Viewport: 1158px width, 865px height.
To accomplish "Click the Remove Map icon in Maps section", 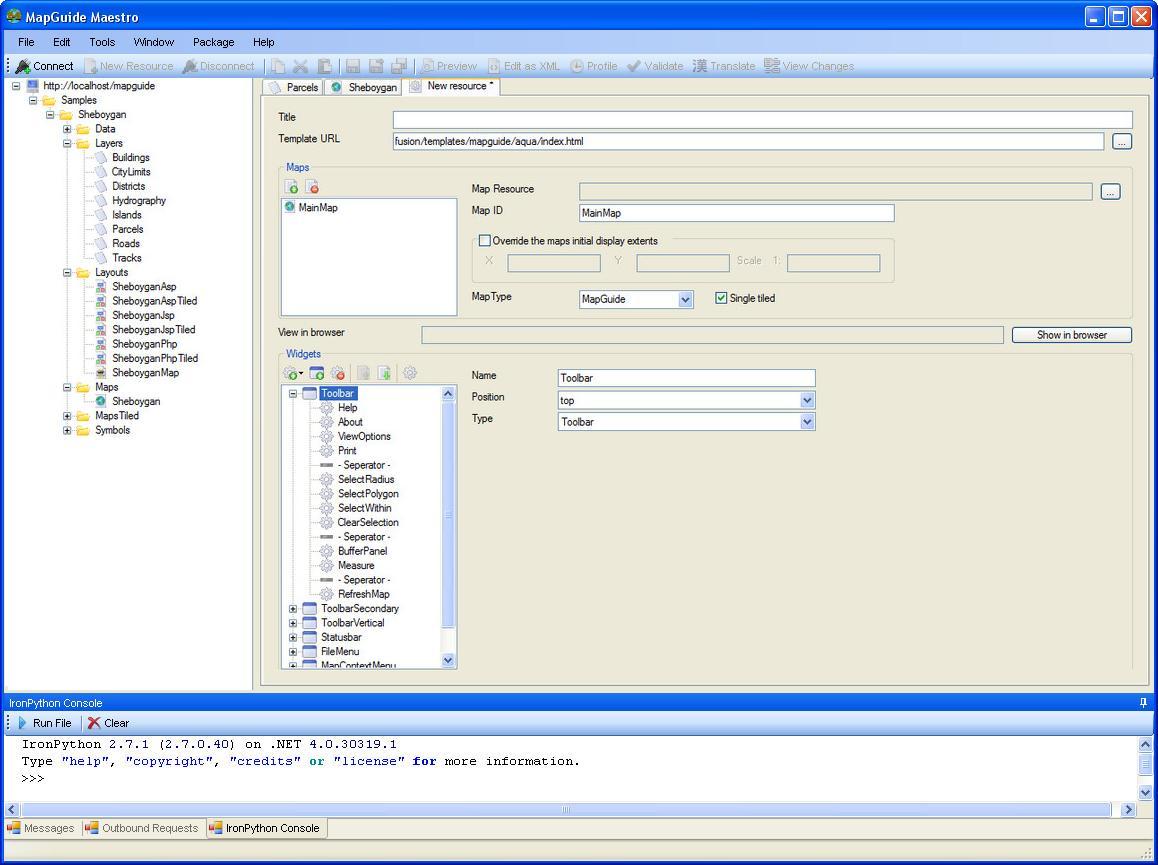I will pyautogui.click(x=311, y=187).
